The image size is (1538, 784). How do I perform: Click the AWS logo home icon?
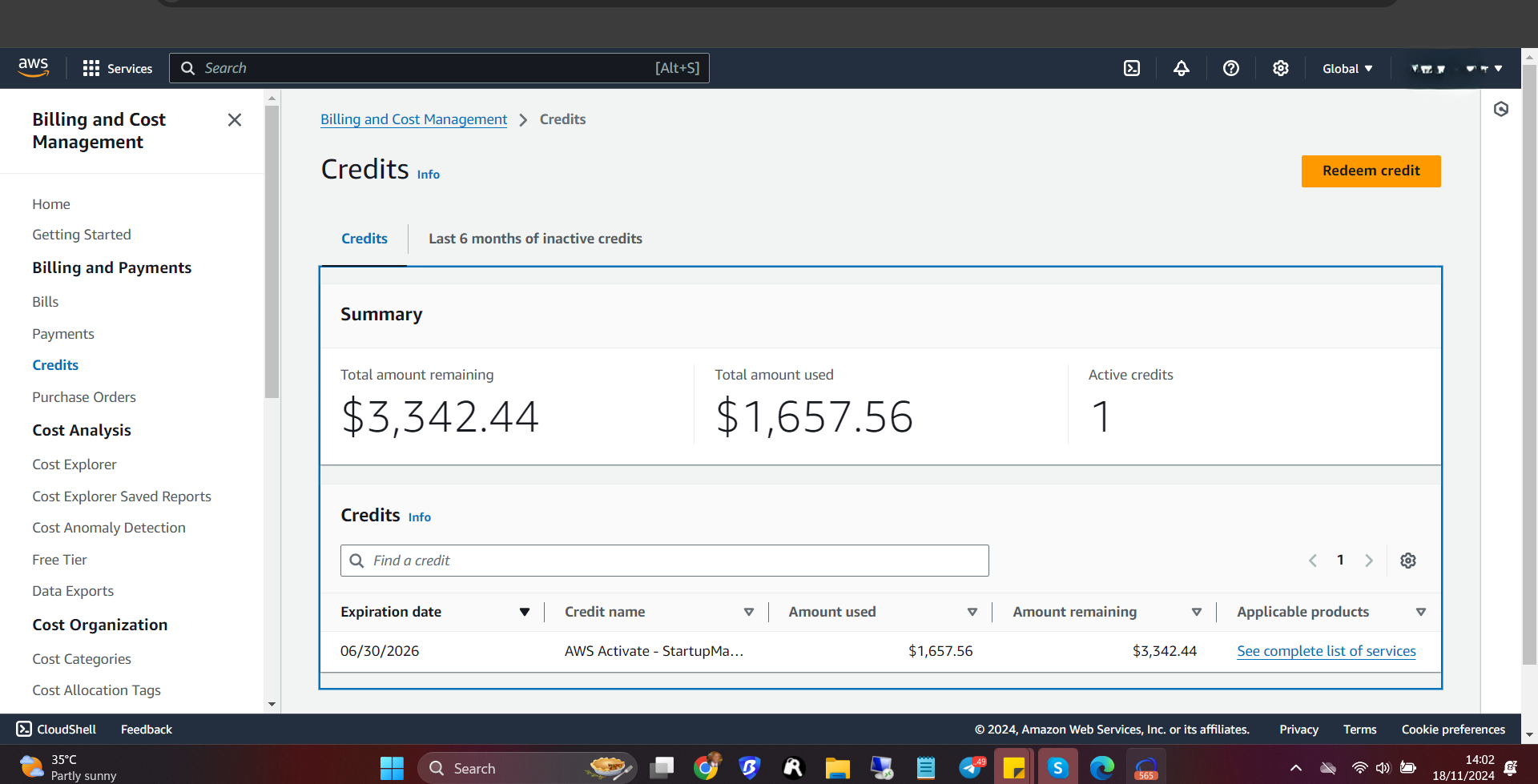[34, 68]
